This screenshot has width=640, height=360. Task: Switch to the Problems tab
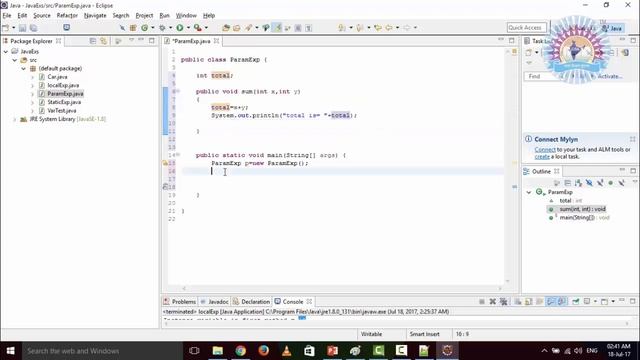180,302
